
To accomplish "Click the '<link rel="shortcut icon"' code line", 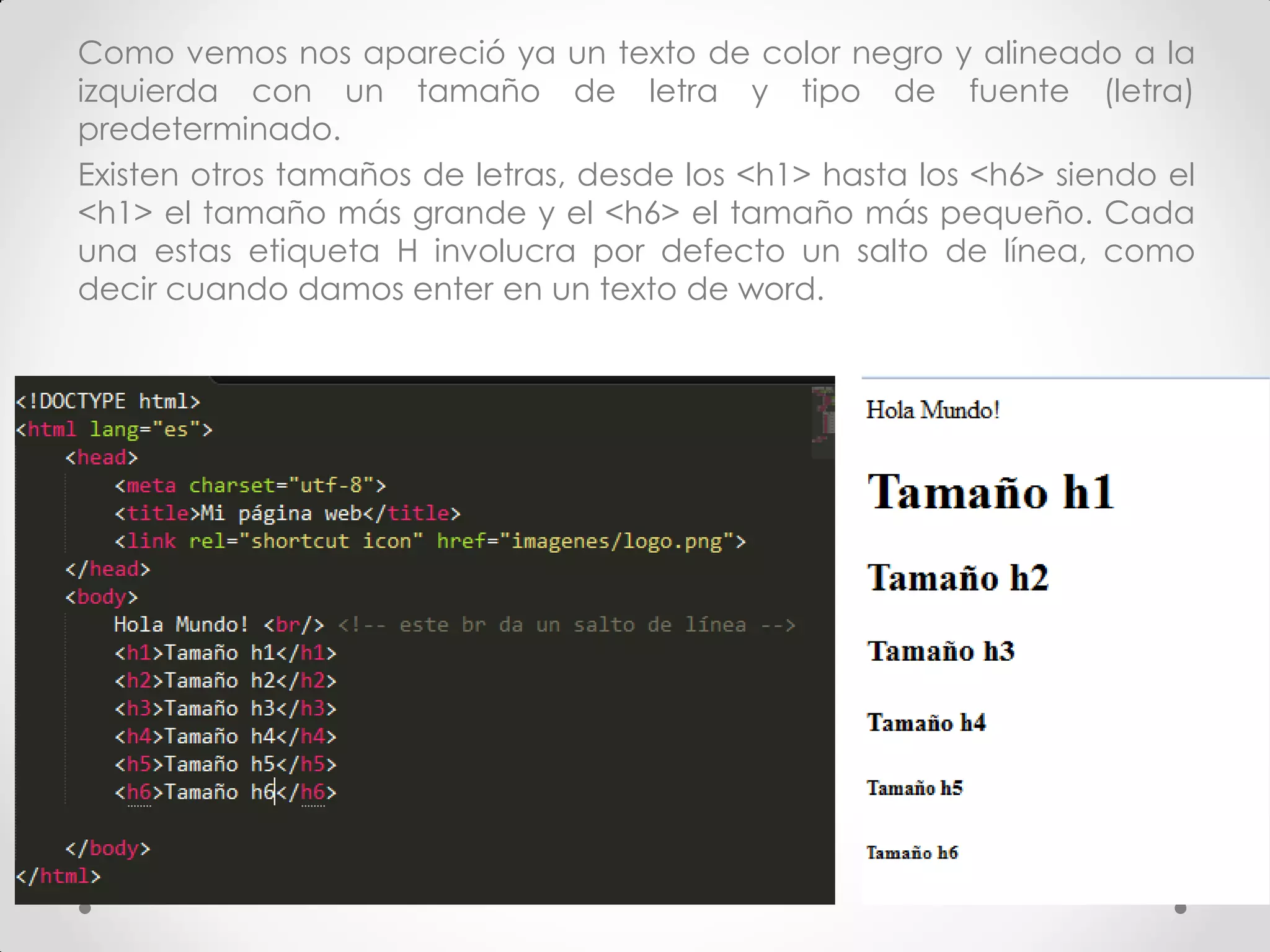I will pyautogui.click(x=430, y=541).
